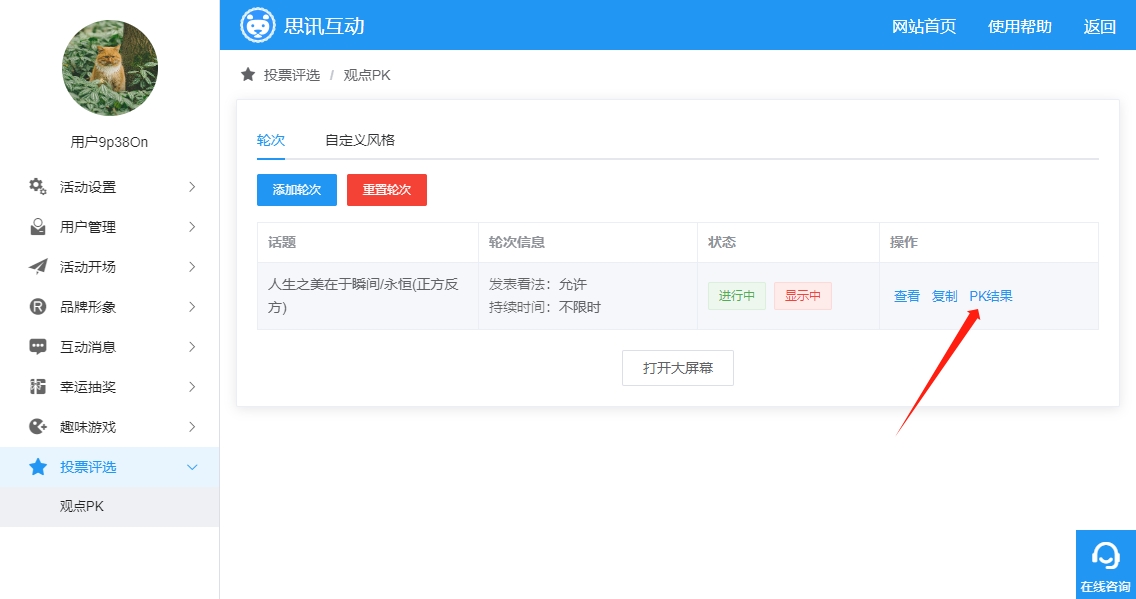Click the paper plane icon beside 活动开场
1136x599 pixels.
click(x=38, y=267)
